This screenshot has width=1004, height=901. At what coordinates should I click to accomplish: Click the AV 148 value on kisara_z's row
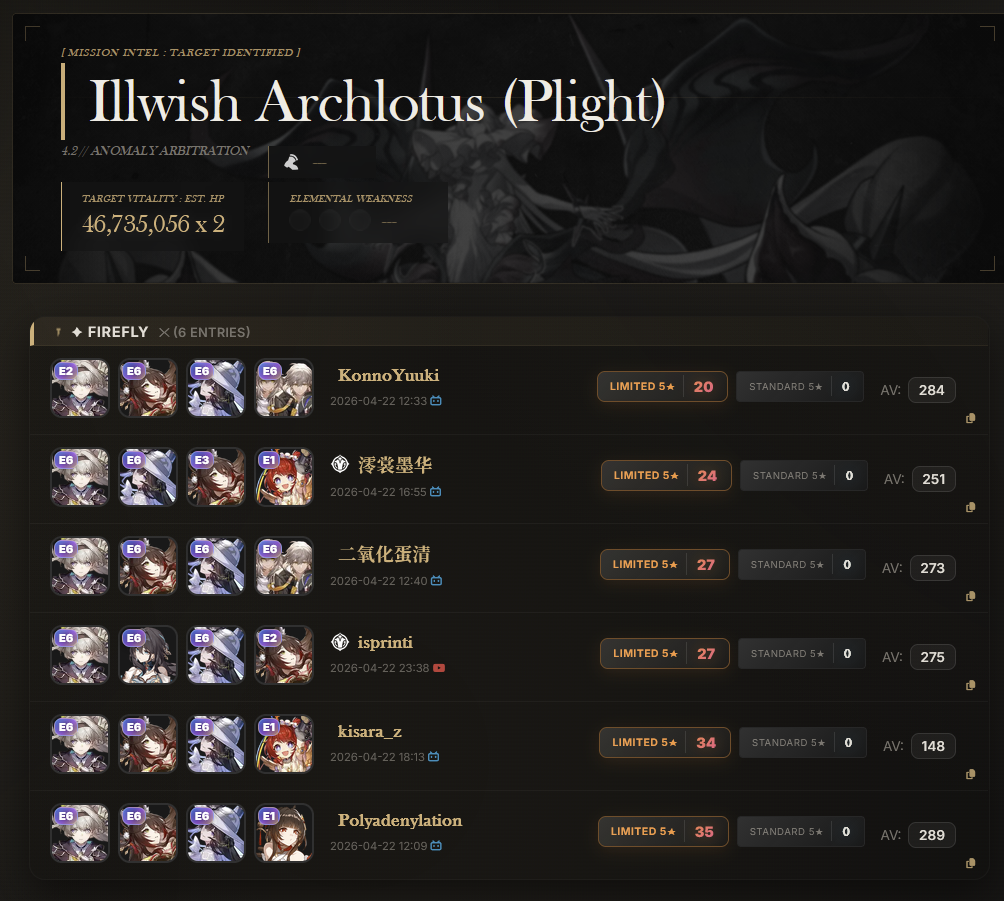933,746
